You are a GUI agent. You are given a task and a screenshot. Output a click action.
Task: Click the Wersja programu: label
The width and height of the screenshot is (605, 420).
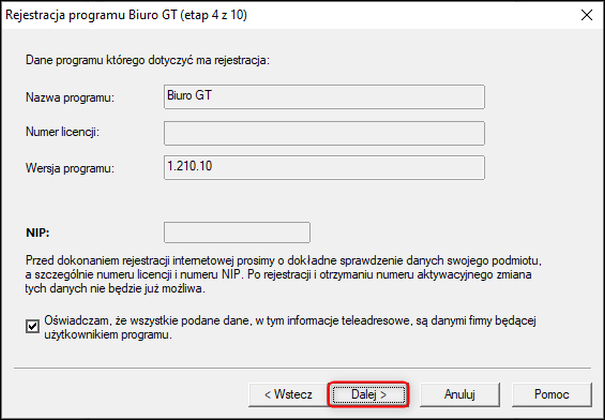(70, 169)
